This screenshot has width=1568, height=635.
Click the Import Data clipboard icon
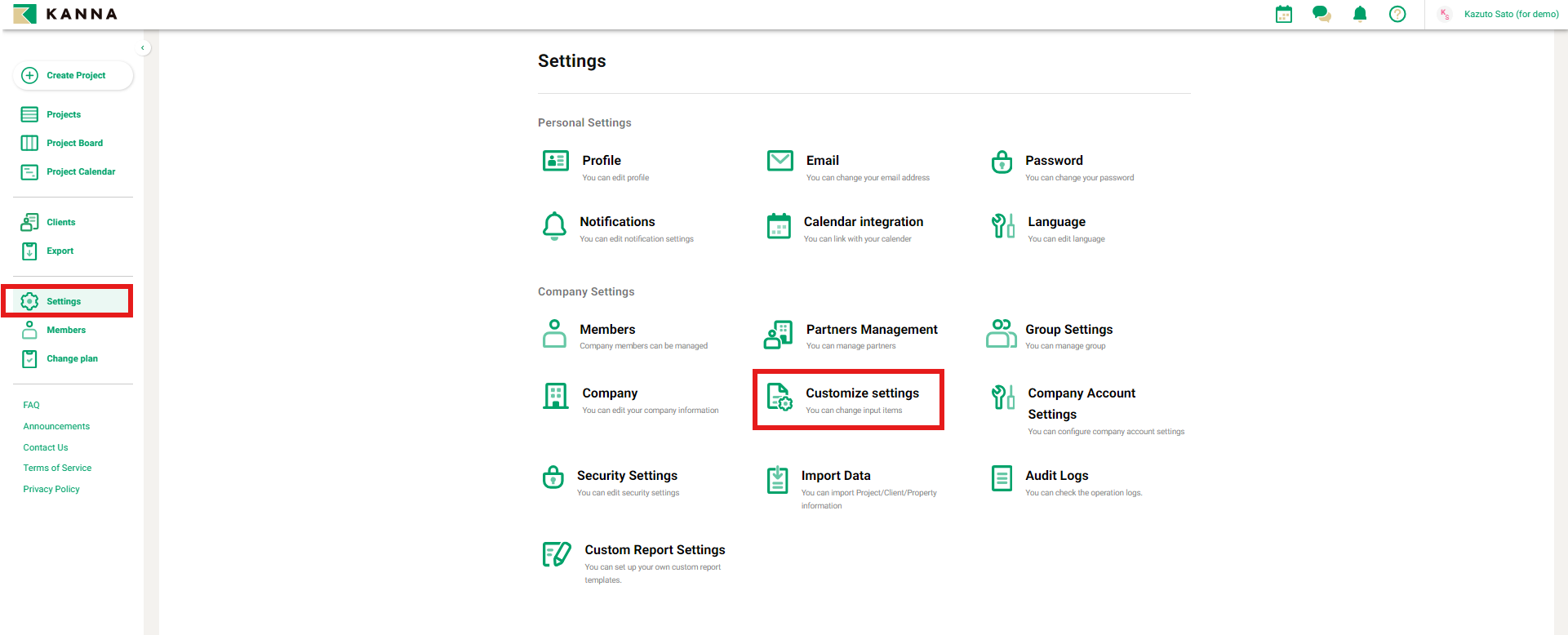click(778, 480)
